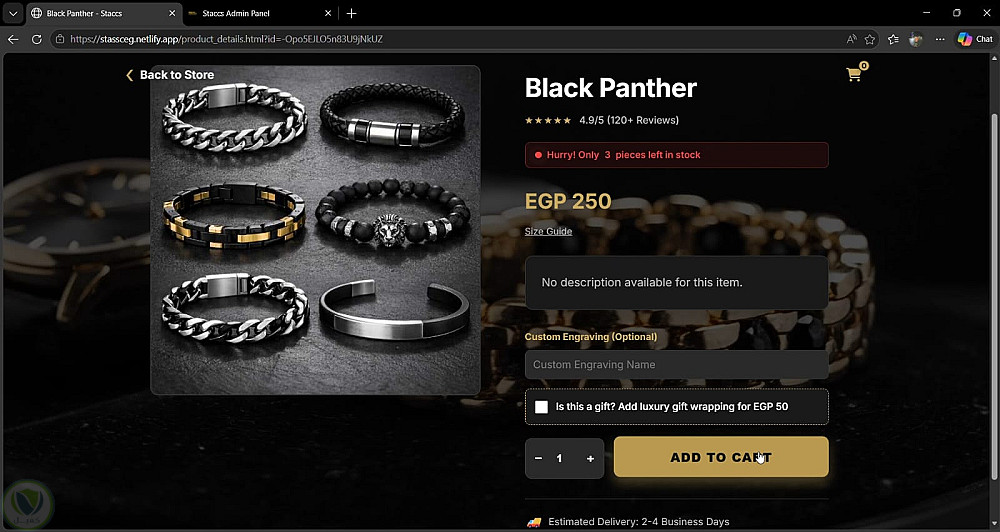Expand the tab actions dropdown arrow
1000x532 pixels.
coord(13,13)
